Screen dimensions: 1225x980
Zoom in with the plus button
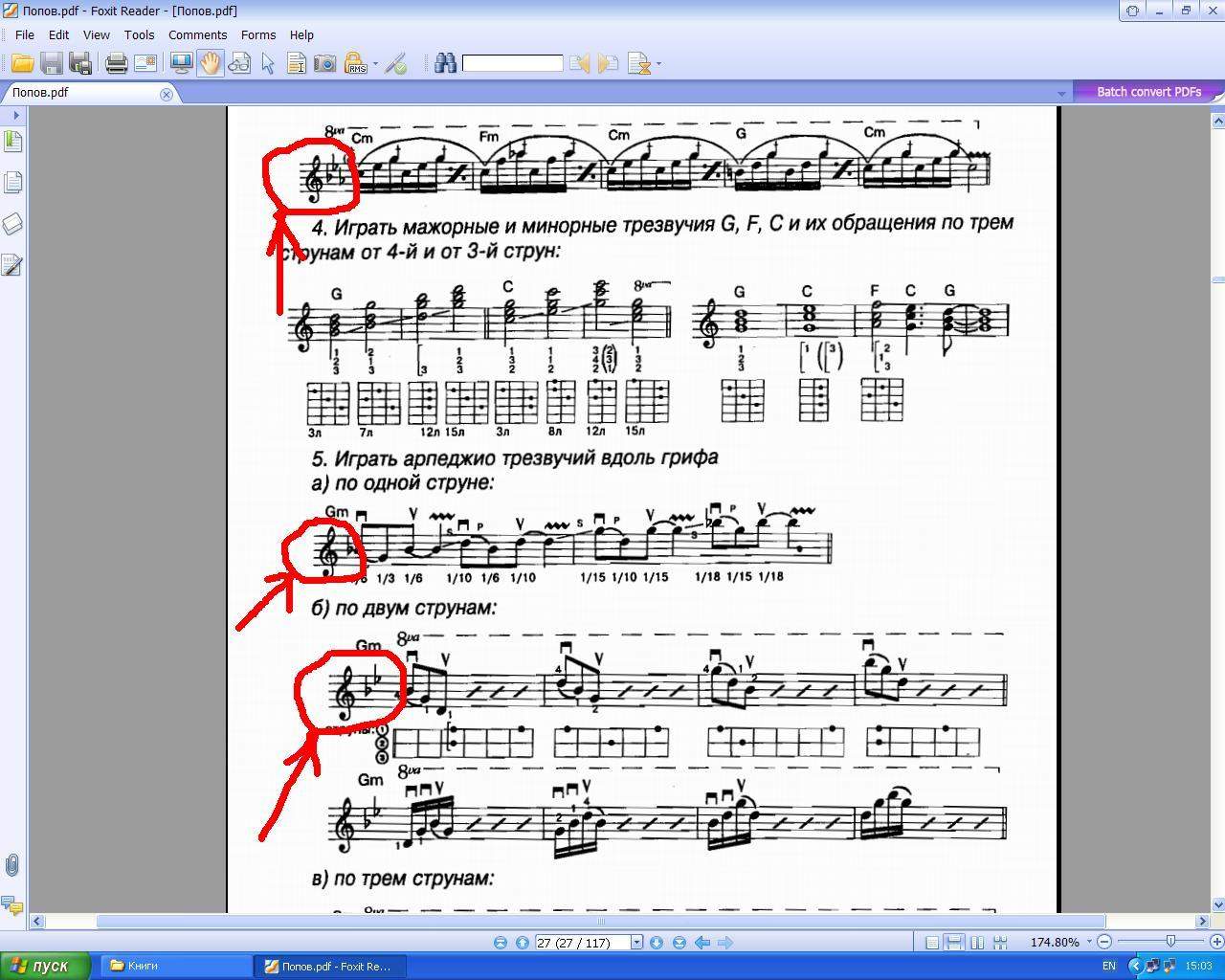coord(1216,943)
